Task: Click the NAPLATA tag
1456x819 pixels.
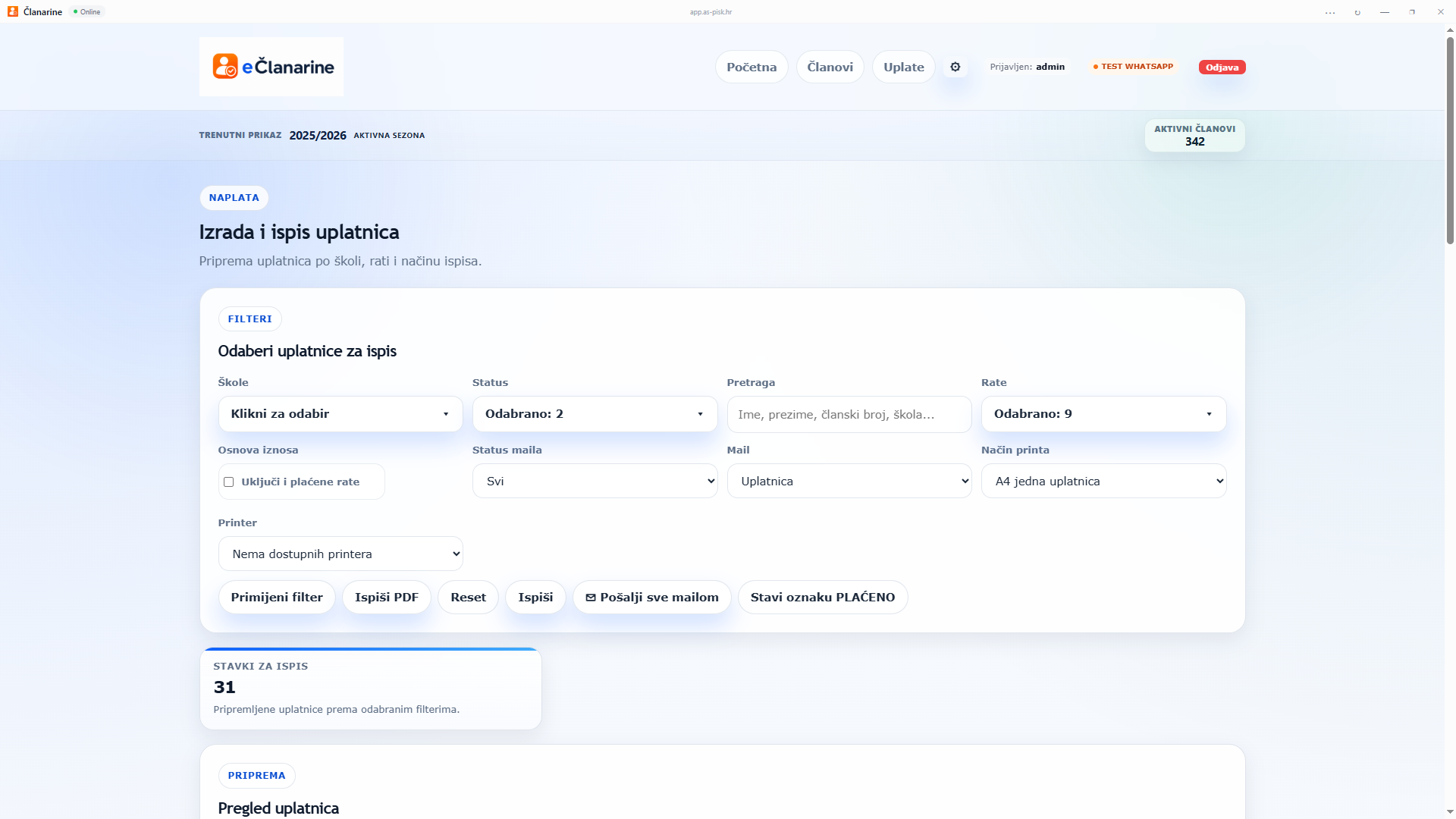Action: tap(234, 198)
